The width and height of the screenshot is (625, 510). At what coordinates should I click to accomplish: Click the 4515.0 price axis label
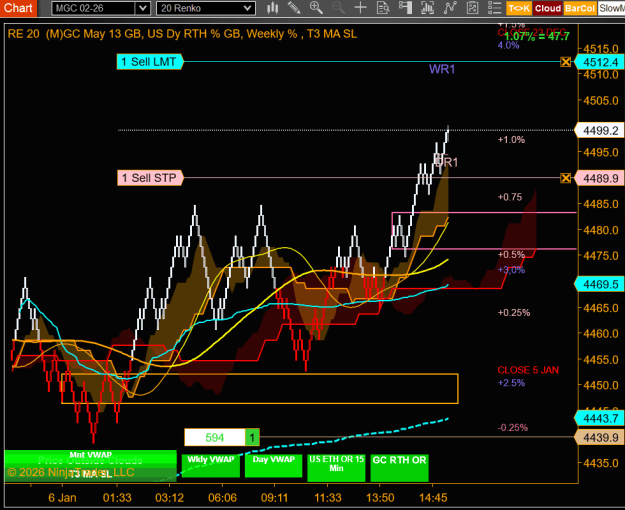tap(601, 49)
